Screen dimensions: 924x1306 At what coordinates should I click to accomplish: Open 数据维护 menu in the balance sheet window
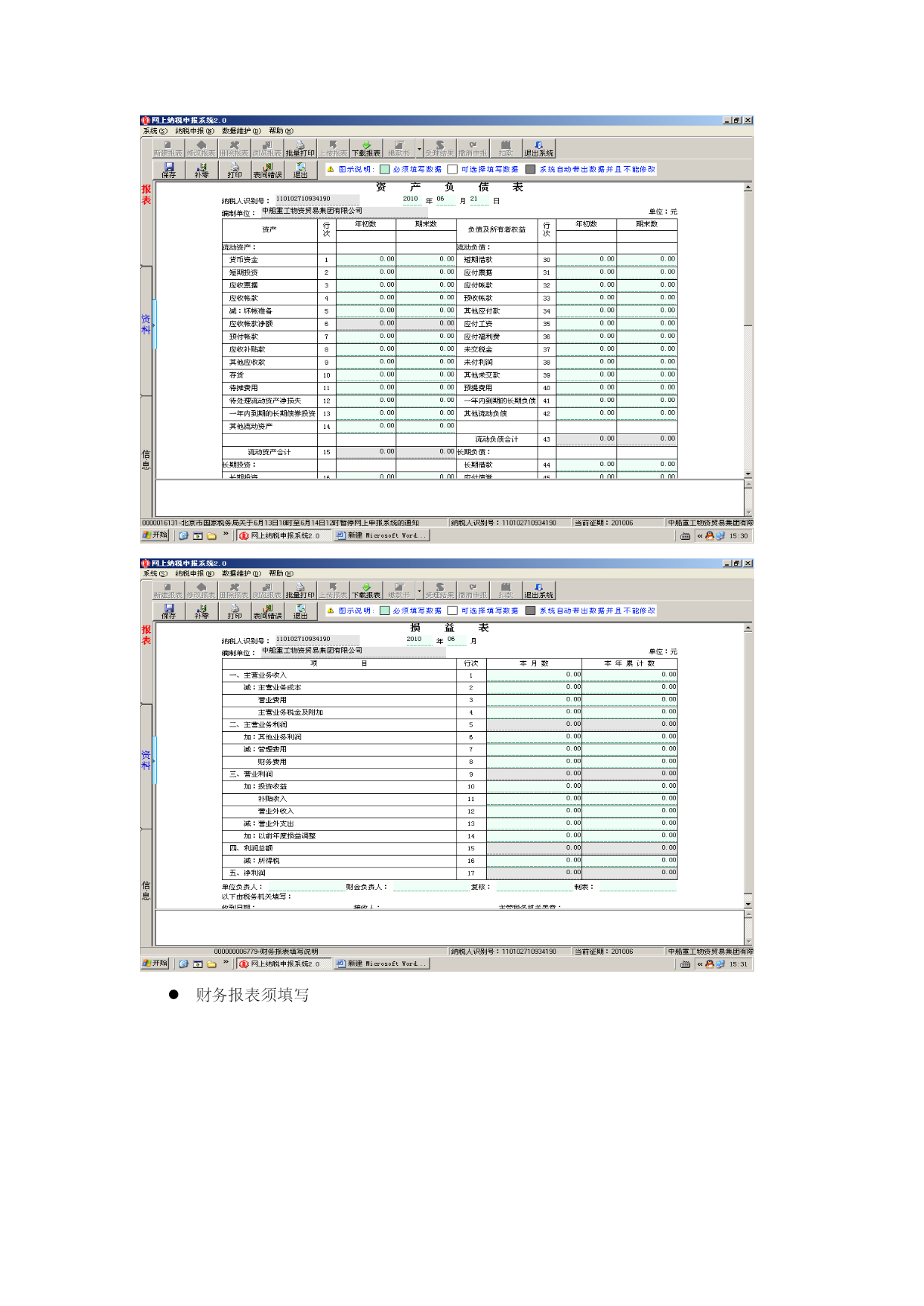[x=241, y=131]
